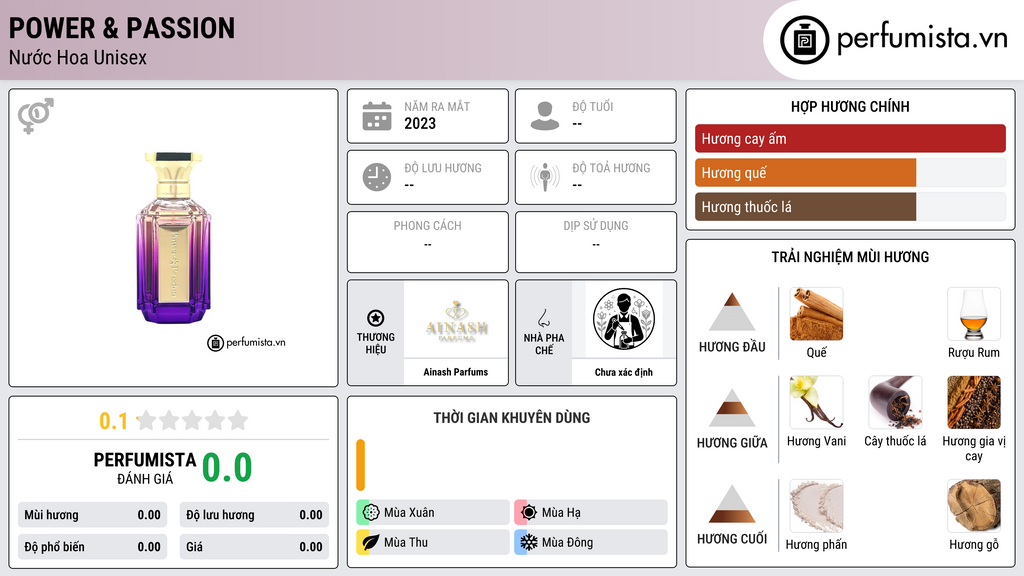The height and width of the screenshot is (576, 1024).
Task: Select the Hương phấn note image
Action: (816, 506)
